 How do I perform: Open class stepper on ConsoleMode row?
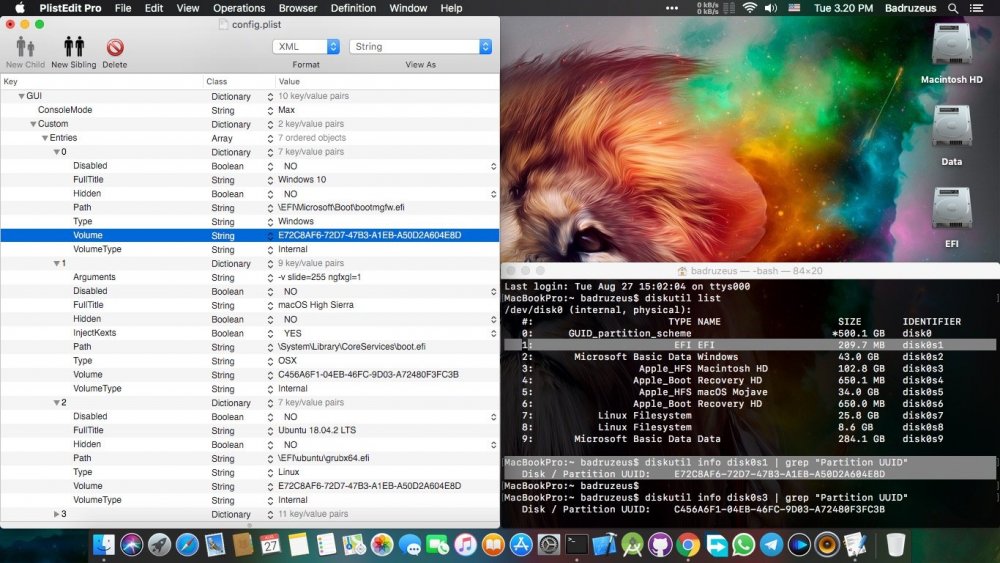(270, 110)
